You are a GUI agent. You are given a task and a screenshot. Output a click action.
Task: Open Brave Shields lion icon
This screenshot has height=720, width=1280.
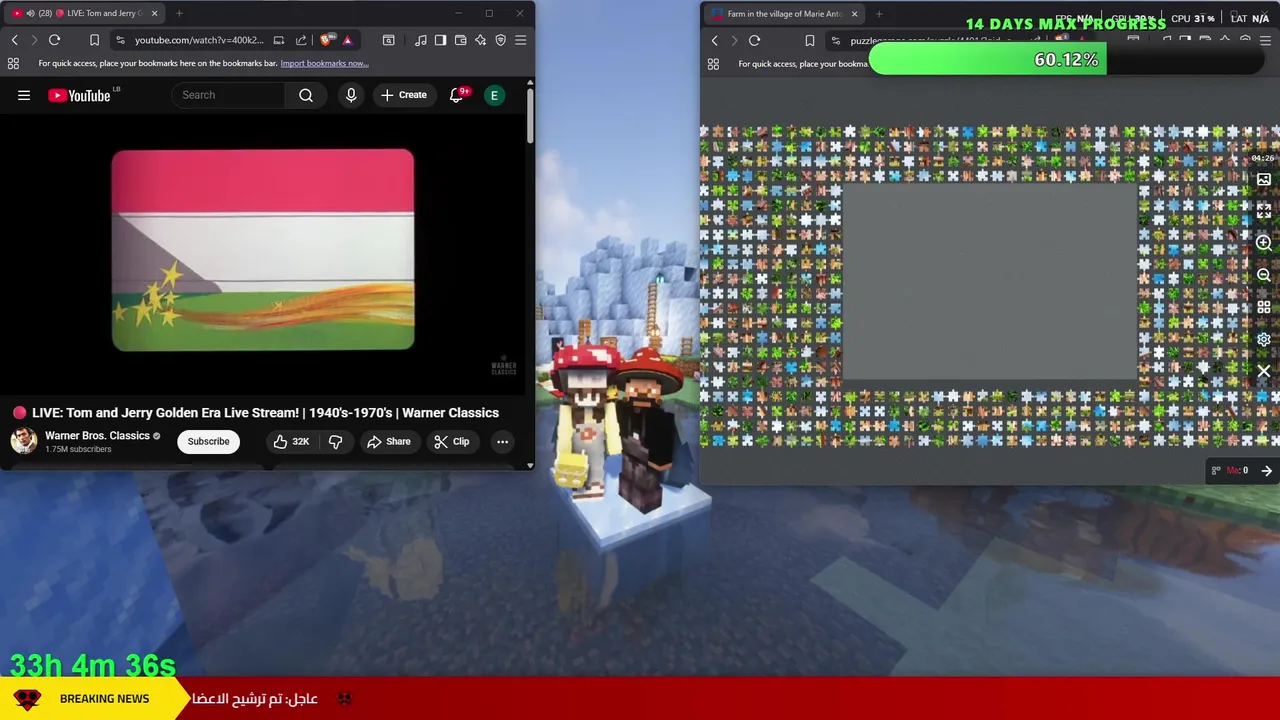point(328,40)
